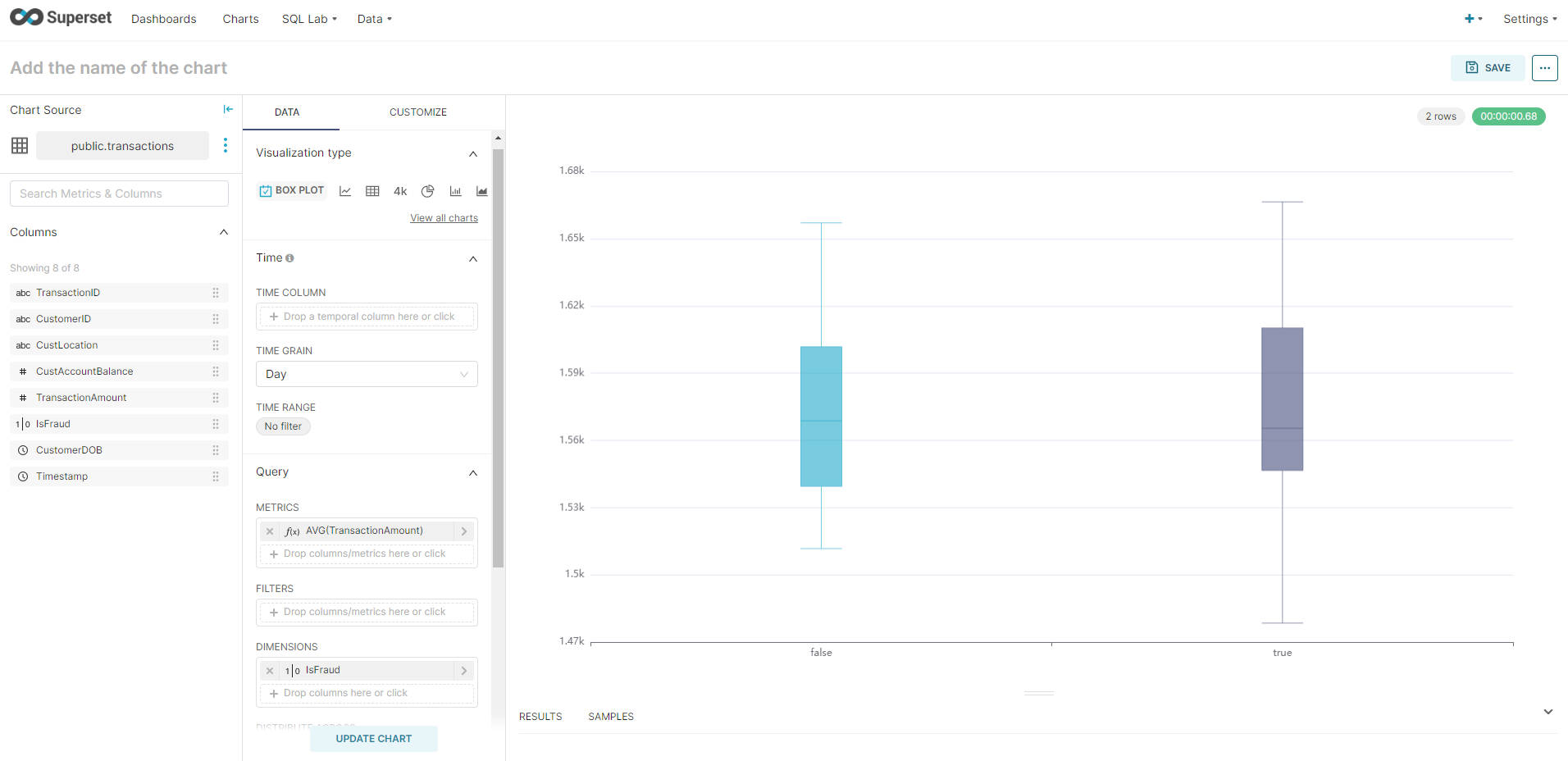Open the Settings dropdown menu
1568x761 pixels.
tap(1528, 18)
